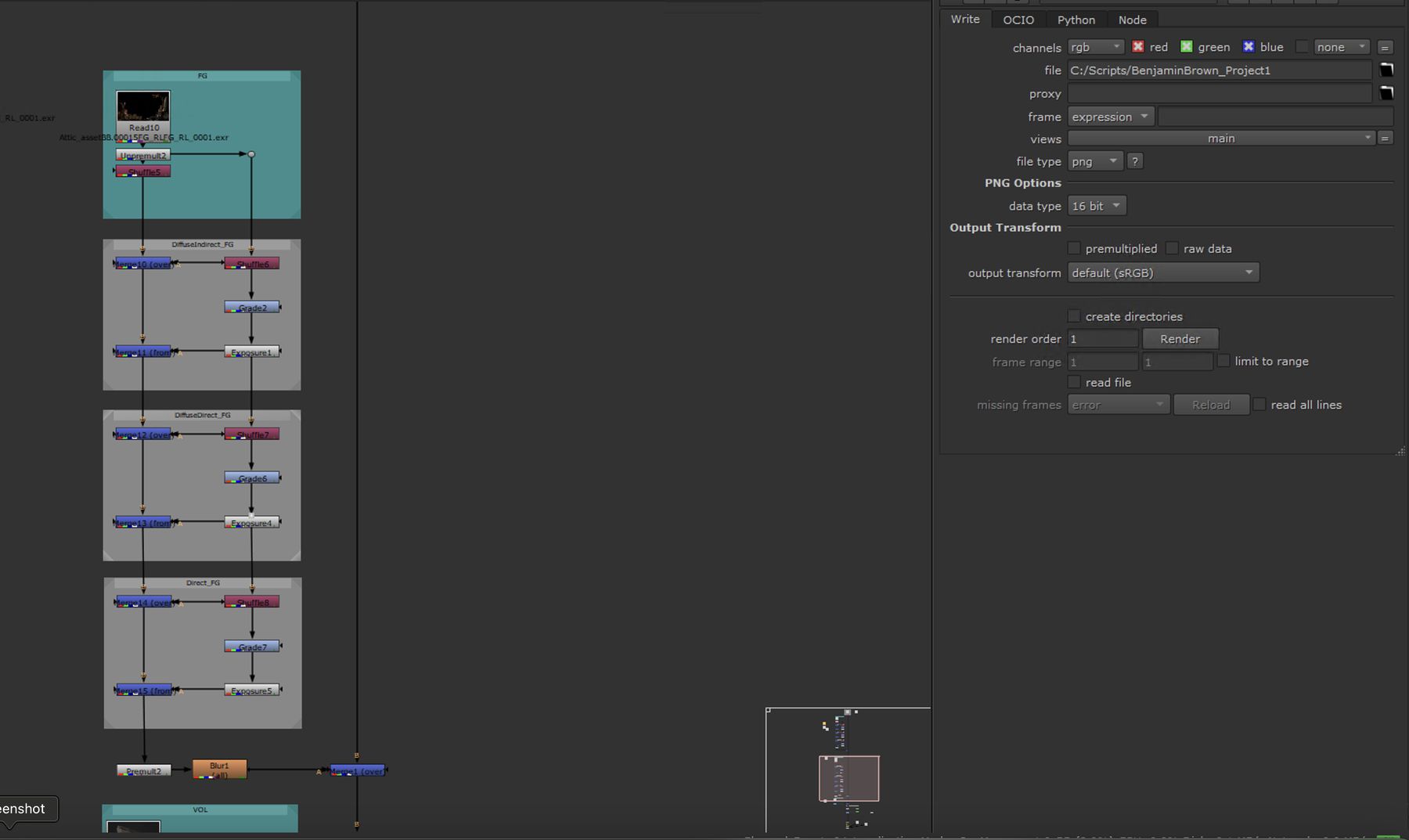Switch to the OCIO tab
The image size is (1409, 840).
(1018, 20)
